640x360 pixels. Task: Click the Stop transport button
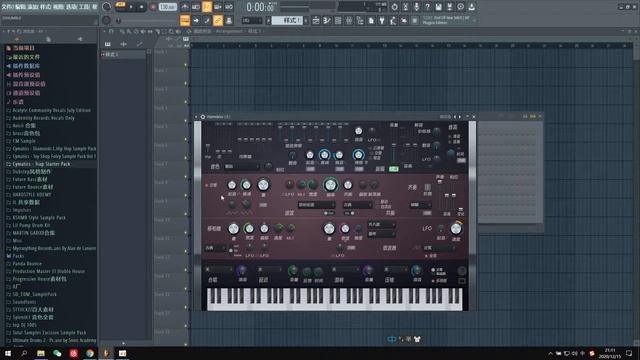click(142, 7)
